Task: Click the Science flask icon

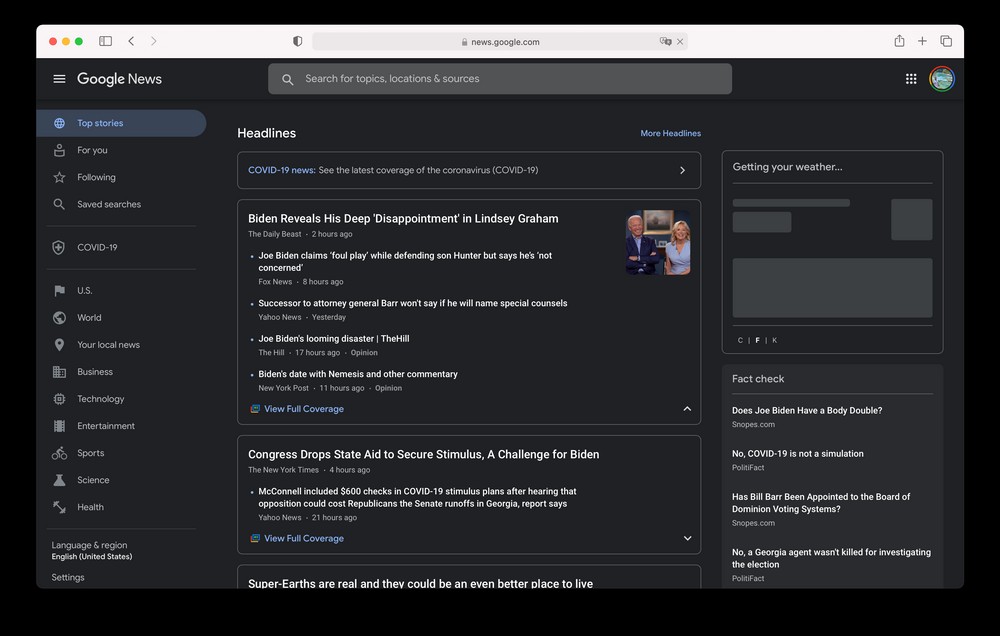Action: click(x=59, y=480)
